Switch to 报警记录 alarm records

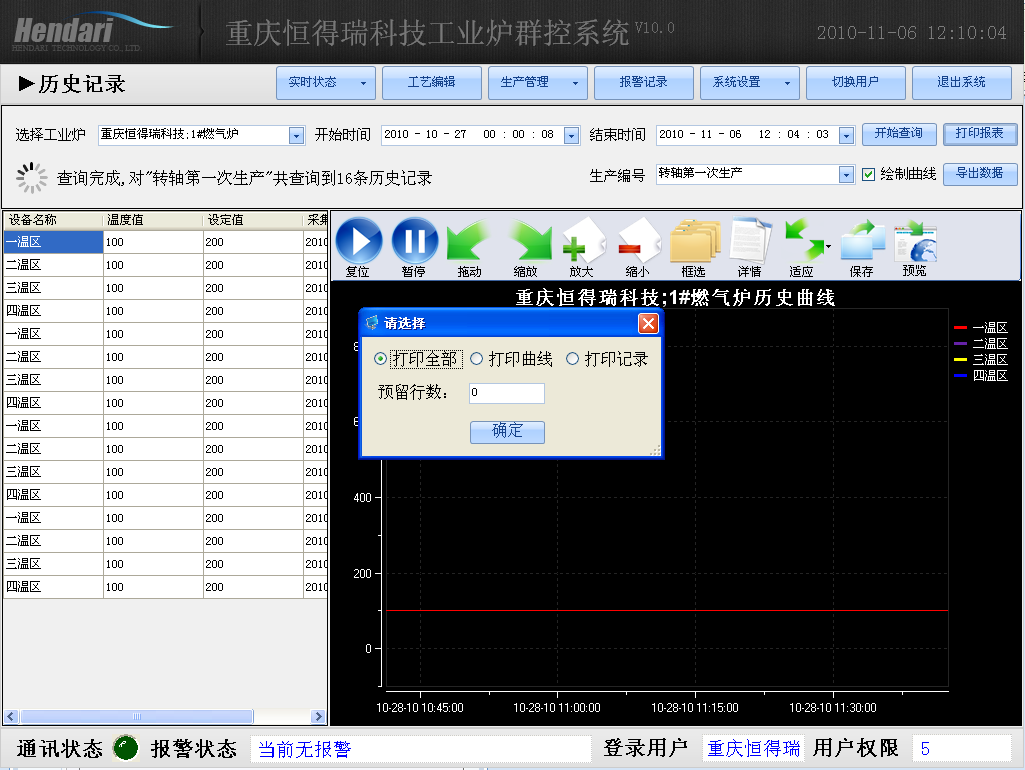(x=643, y=82)
